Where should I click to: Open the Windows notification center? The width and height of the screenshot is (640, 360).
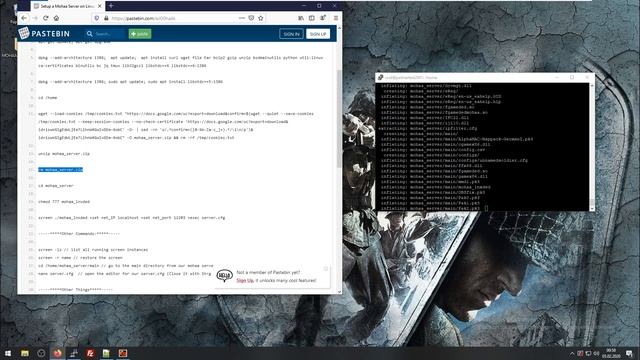pyautogui.click(x=629, y=353)
